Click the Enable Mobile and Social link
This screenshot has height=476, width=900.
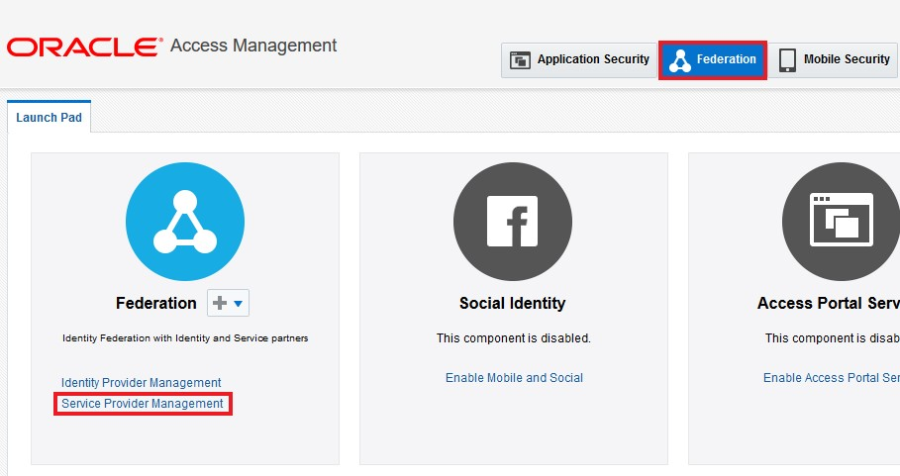(x=514, y=378)
